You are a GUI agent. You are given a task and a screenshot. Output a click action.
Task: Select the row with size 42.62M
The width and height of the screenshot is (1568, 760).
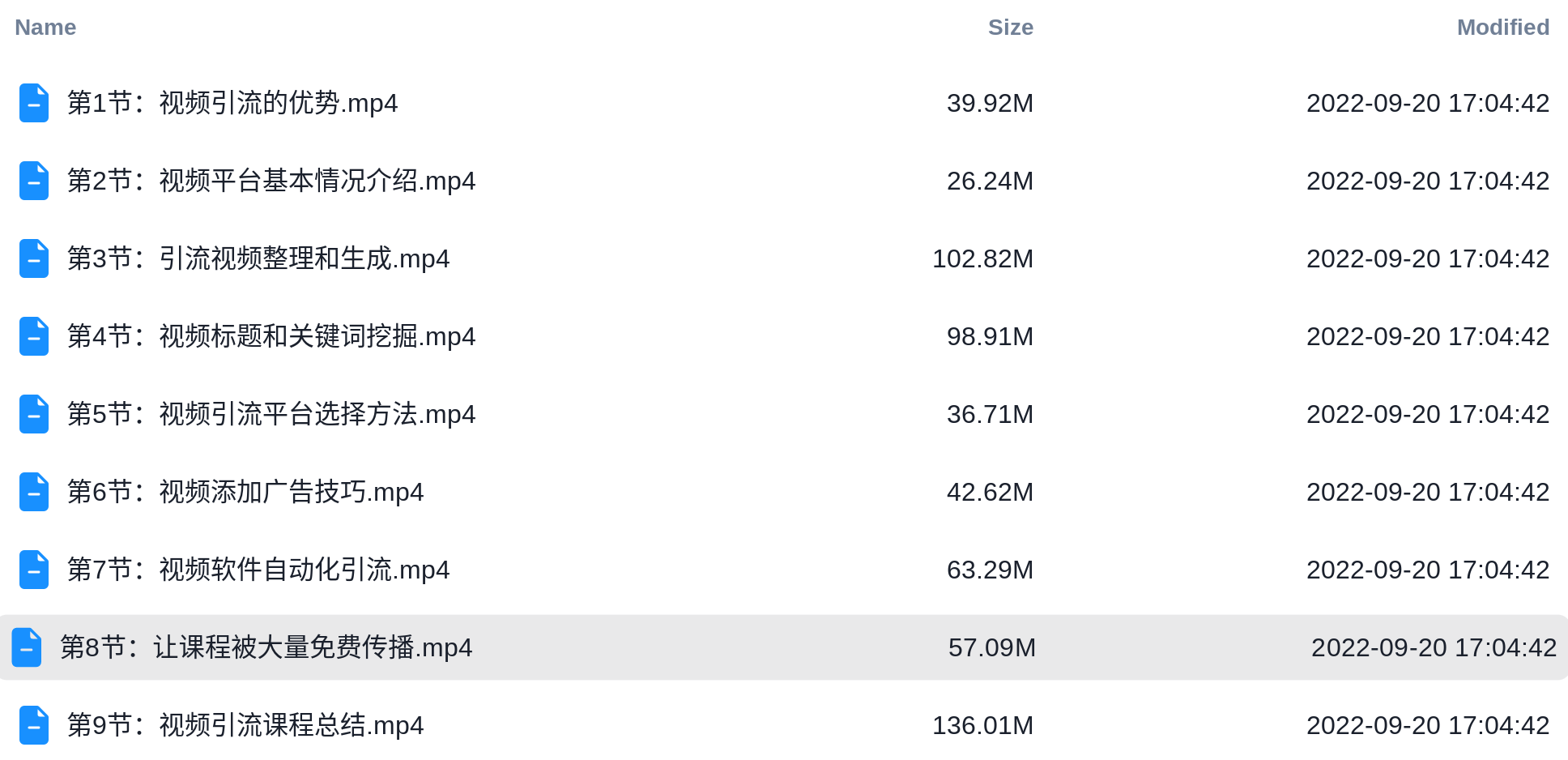(x=784, y=492)
